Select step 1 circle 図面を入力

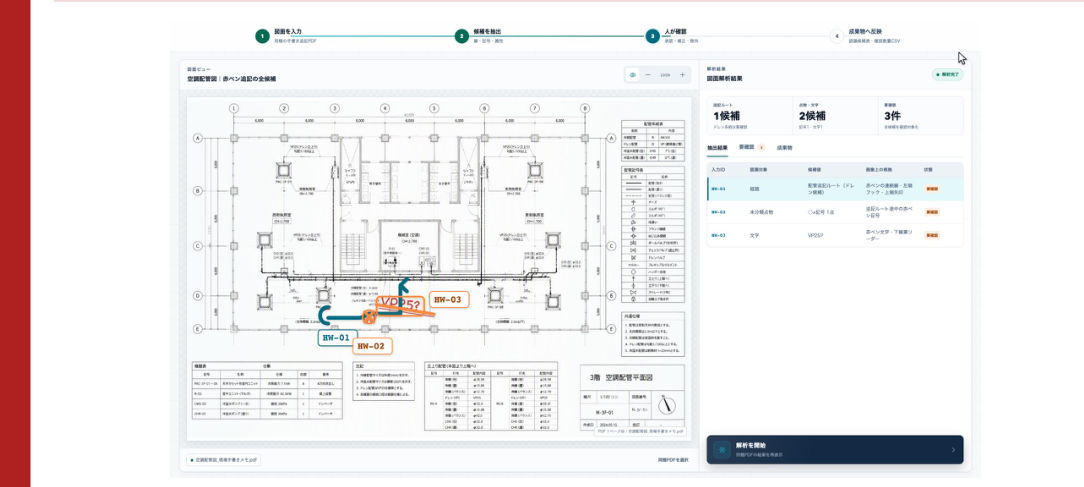262,36
